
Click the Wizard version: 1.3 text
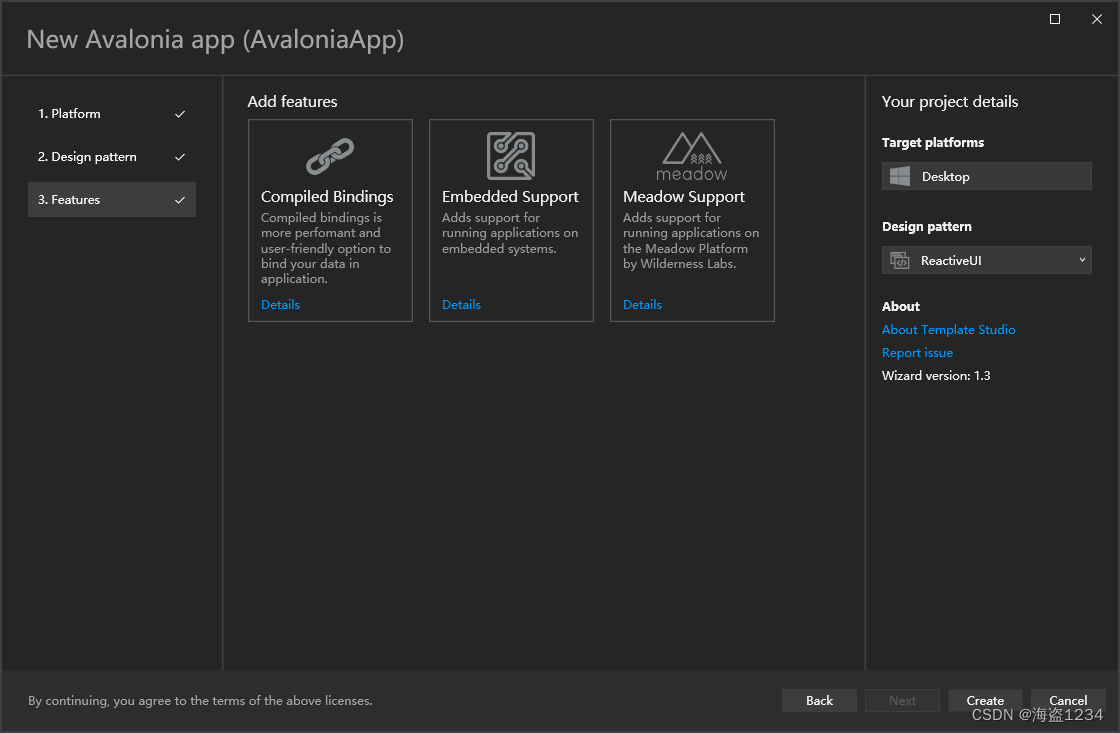click(x=936, y=376)
